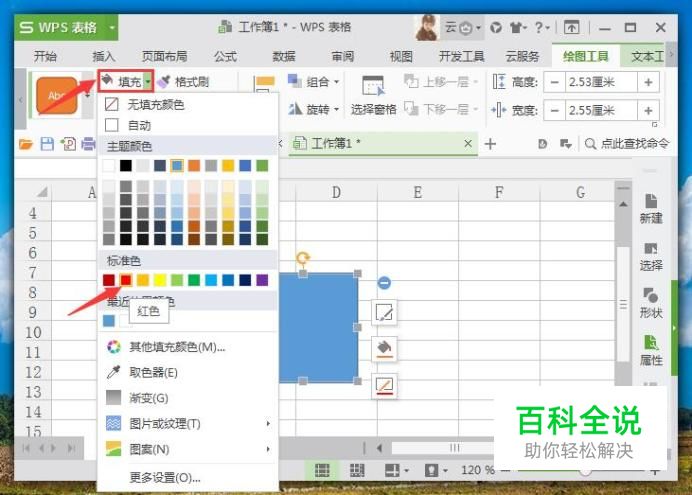Open the Page Layout (页面布局) tab
Image resolution: width=692 pixels, height=495 pixels.
point(164,56)
